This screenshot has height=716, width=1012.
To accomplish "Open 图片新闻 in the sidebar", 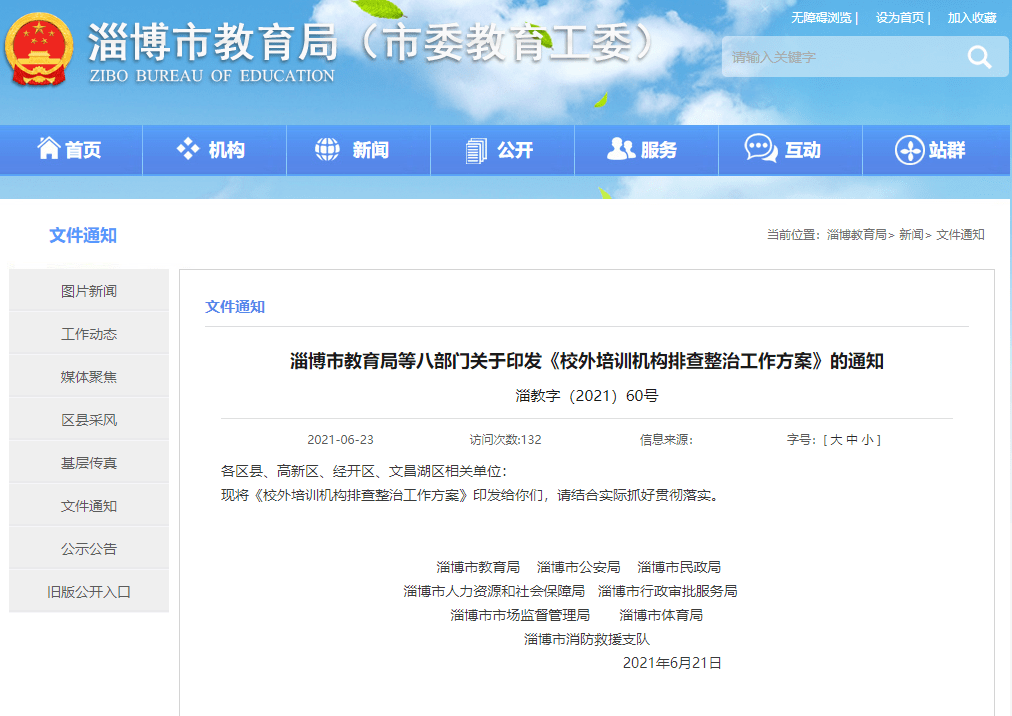I will click(x=89, y=291).
